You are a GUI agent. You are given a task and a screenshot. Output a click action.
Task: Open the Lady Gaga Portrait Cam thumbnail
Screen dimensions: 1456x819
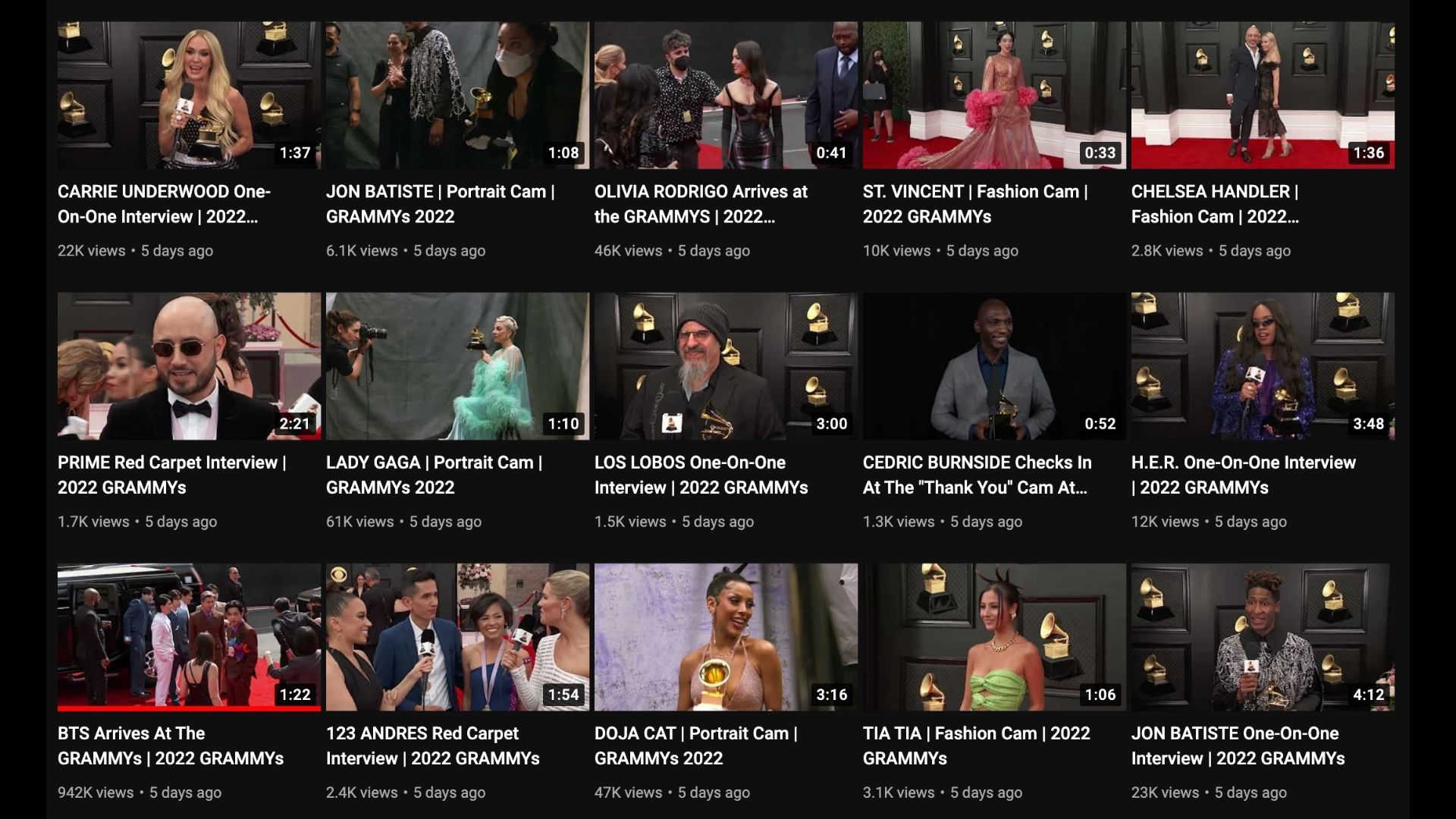[x=457, y=366]
